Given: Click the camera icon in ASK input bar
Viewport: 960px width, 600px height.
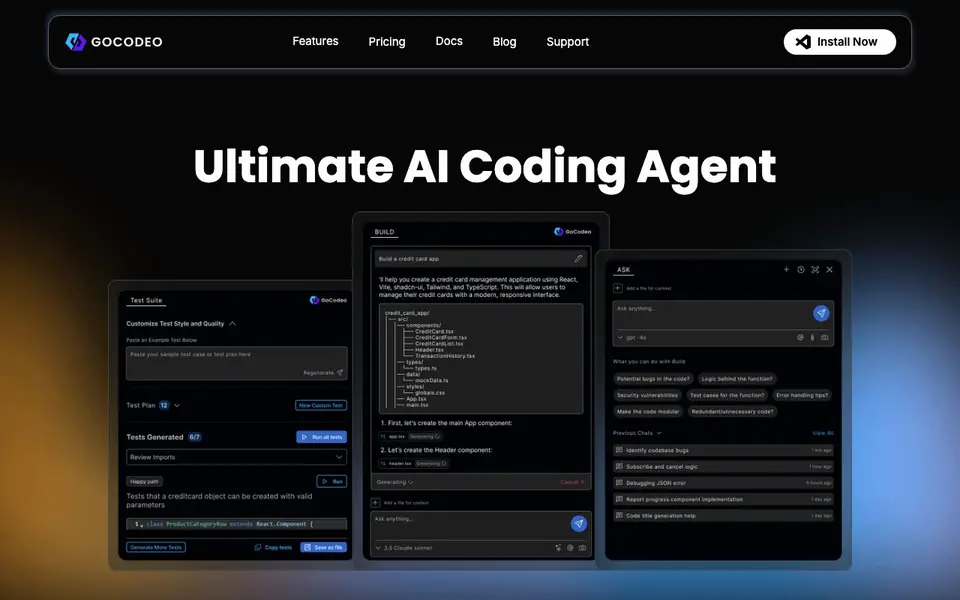Looking at the screenshot, I should pyautogui.click(x=825, y=337).
